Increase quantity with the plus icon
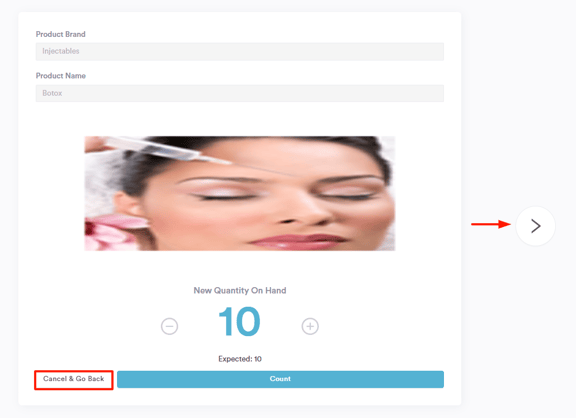Image resolution: width=576 pixels, height=418 pixels. (x=310, y=326)
